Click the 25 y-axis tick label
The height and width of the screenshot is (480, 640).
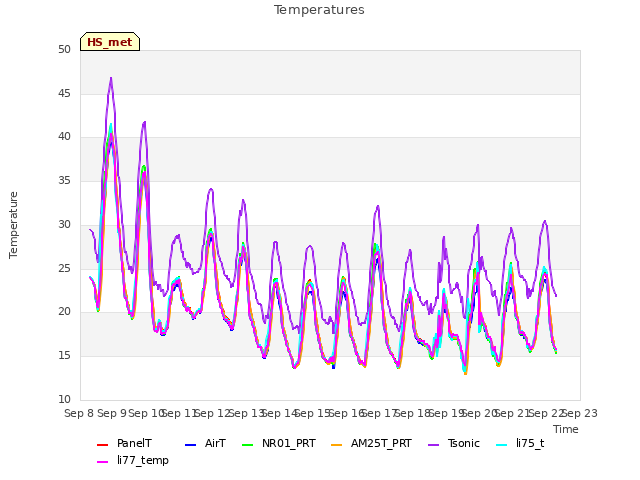(x=64, y=268)
